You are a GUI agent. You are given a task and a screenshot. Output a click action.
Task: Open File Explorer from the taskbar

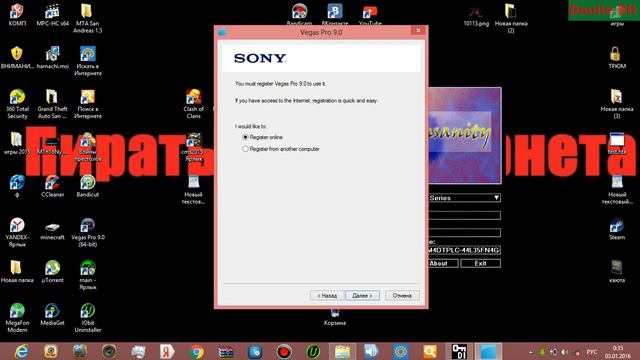pyautogui.click(x=342, y=351)
